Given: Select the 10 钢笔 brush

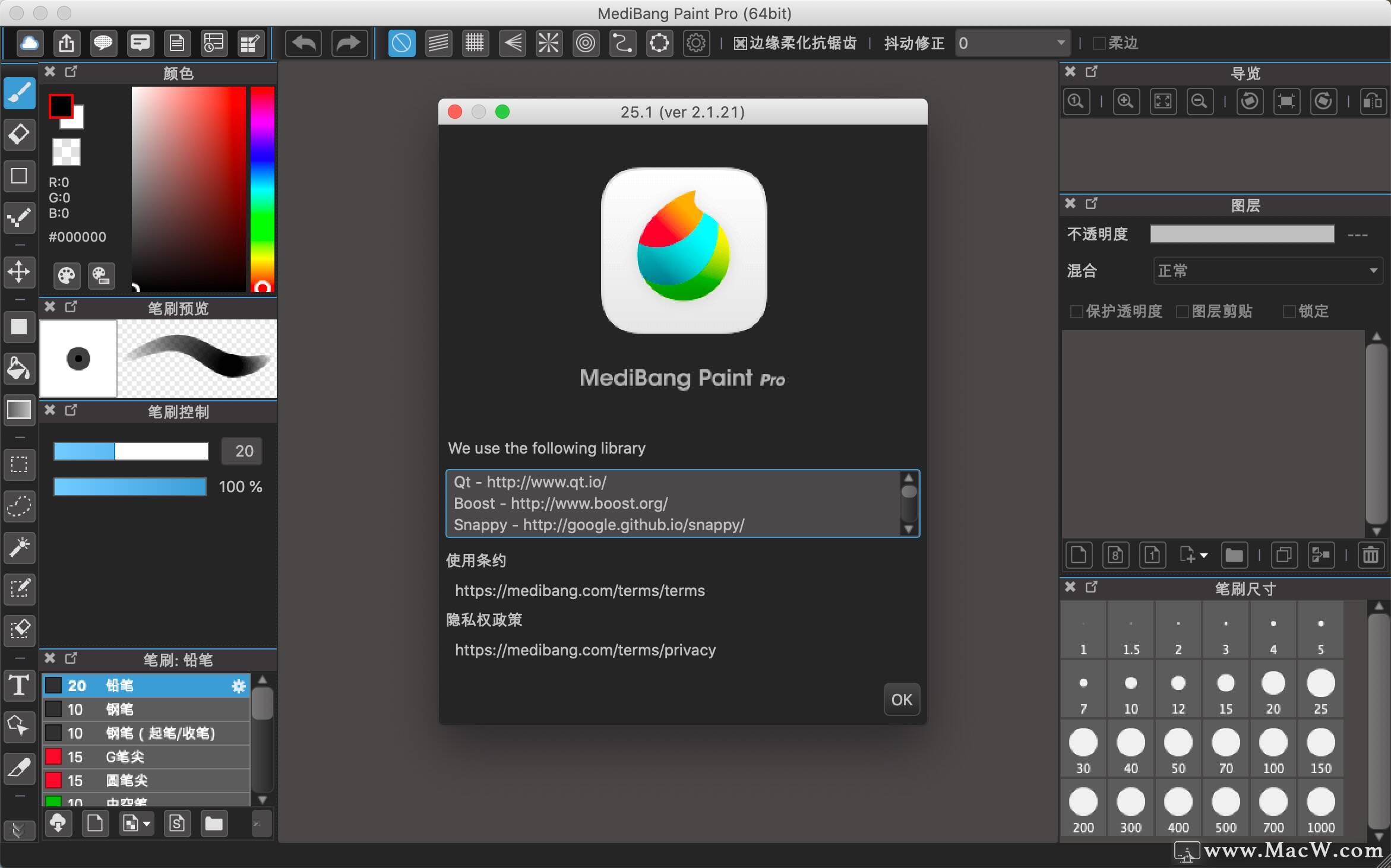Looking at the screenshot, I should [x=146, y=709].
